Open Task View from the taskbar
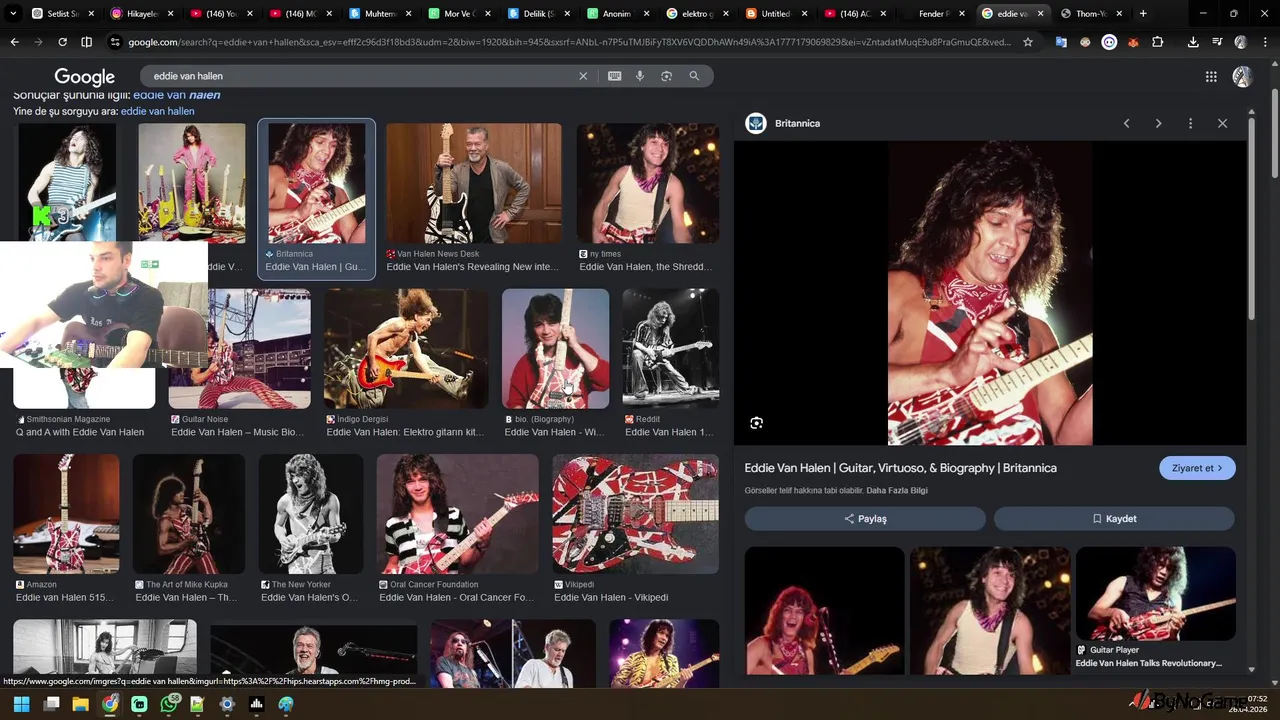Viewport: 1280px width, 720px height. pyautogui.click(x=51, y=704)
